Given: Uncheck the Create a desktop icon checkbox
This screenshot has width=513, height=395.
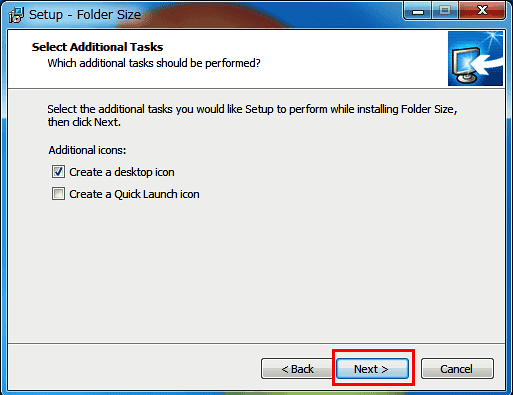Looking at the screenshot, I should click(x=58, y=172).
